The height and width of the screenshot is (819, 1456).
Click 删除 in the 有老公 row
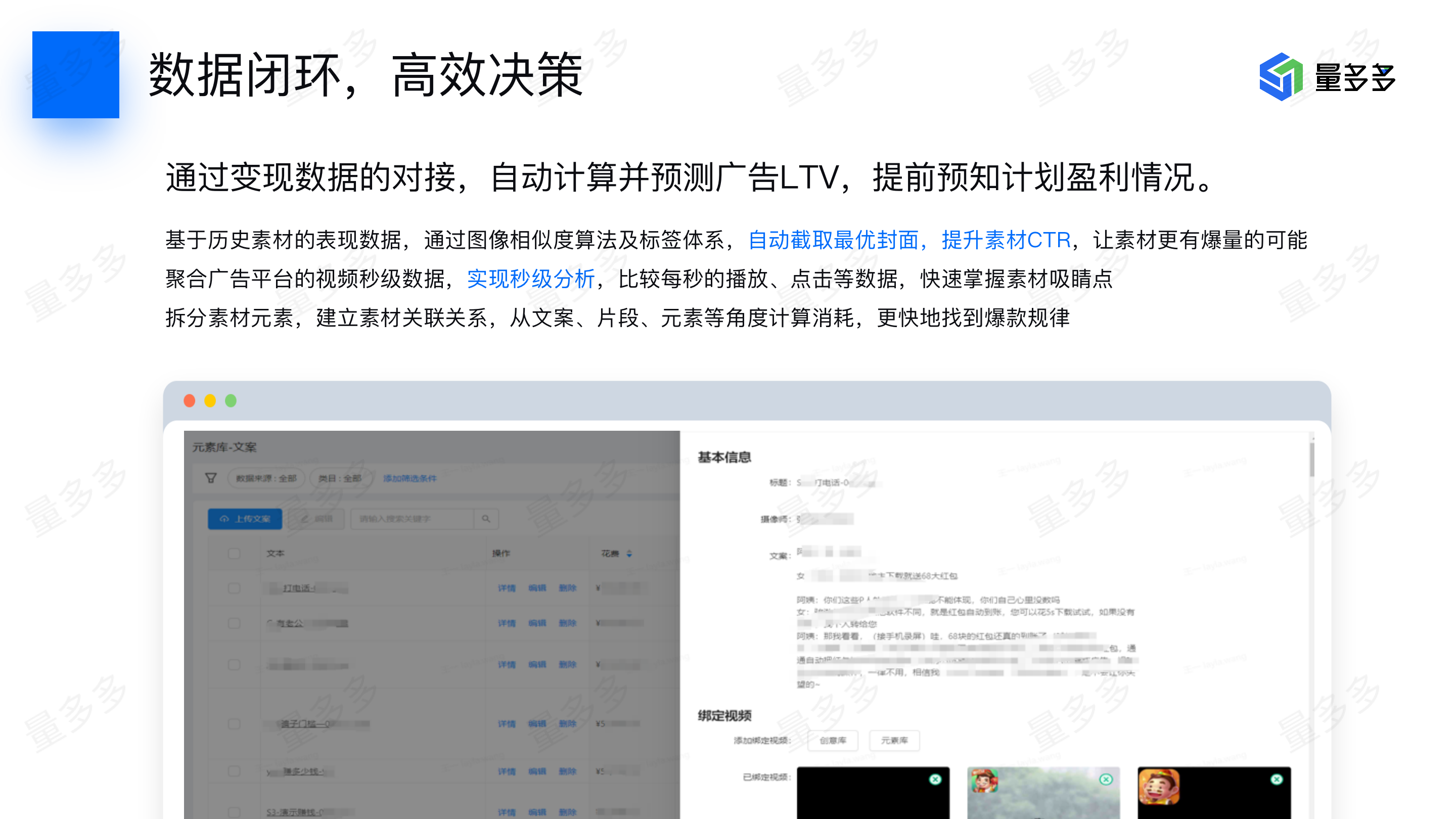click(x=567, y=623)
